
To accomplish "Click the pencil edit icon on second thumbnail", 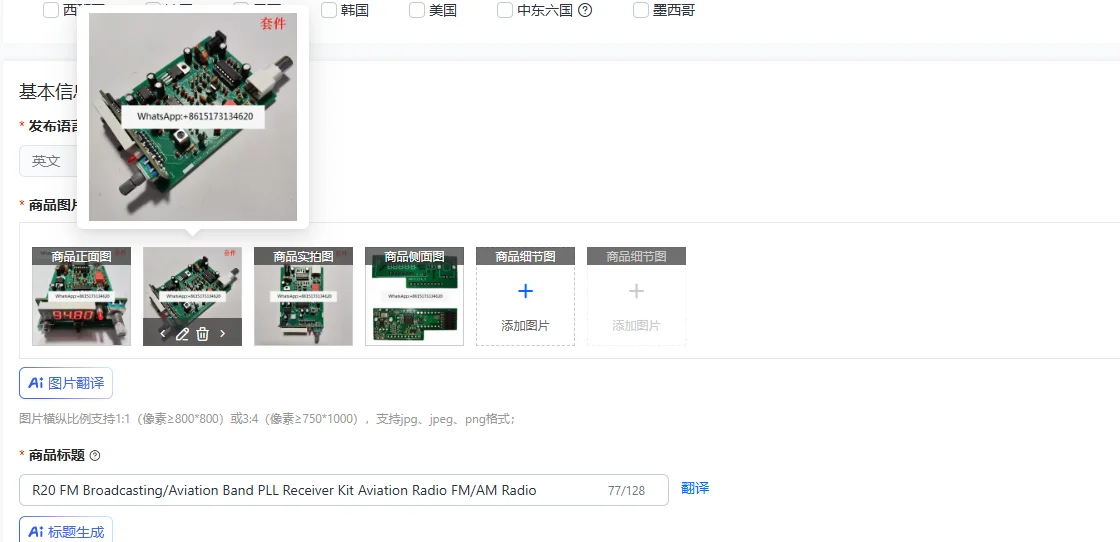I will tap(182, 333).
